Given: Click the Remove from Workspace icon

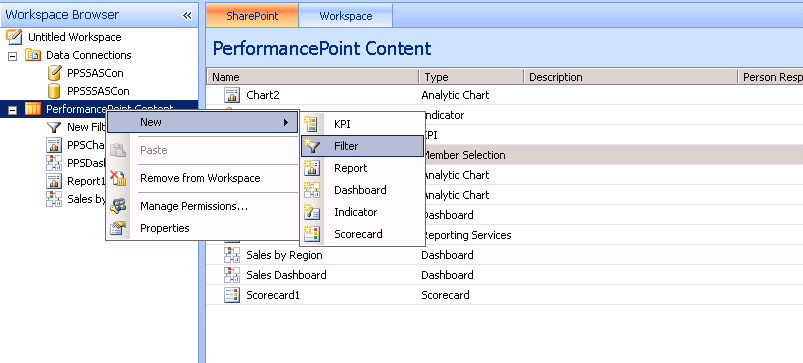Looking at the screenshot, I should (x=118, y=178).
